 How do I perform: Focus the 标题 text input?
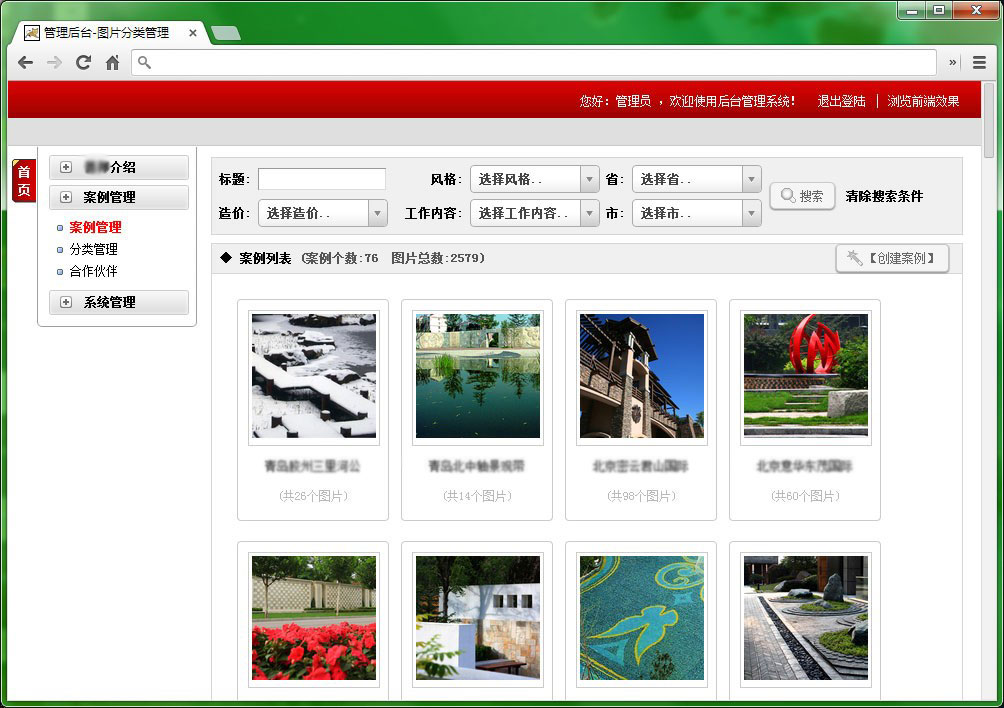pos(321,179)
